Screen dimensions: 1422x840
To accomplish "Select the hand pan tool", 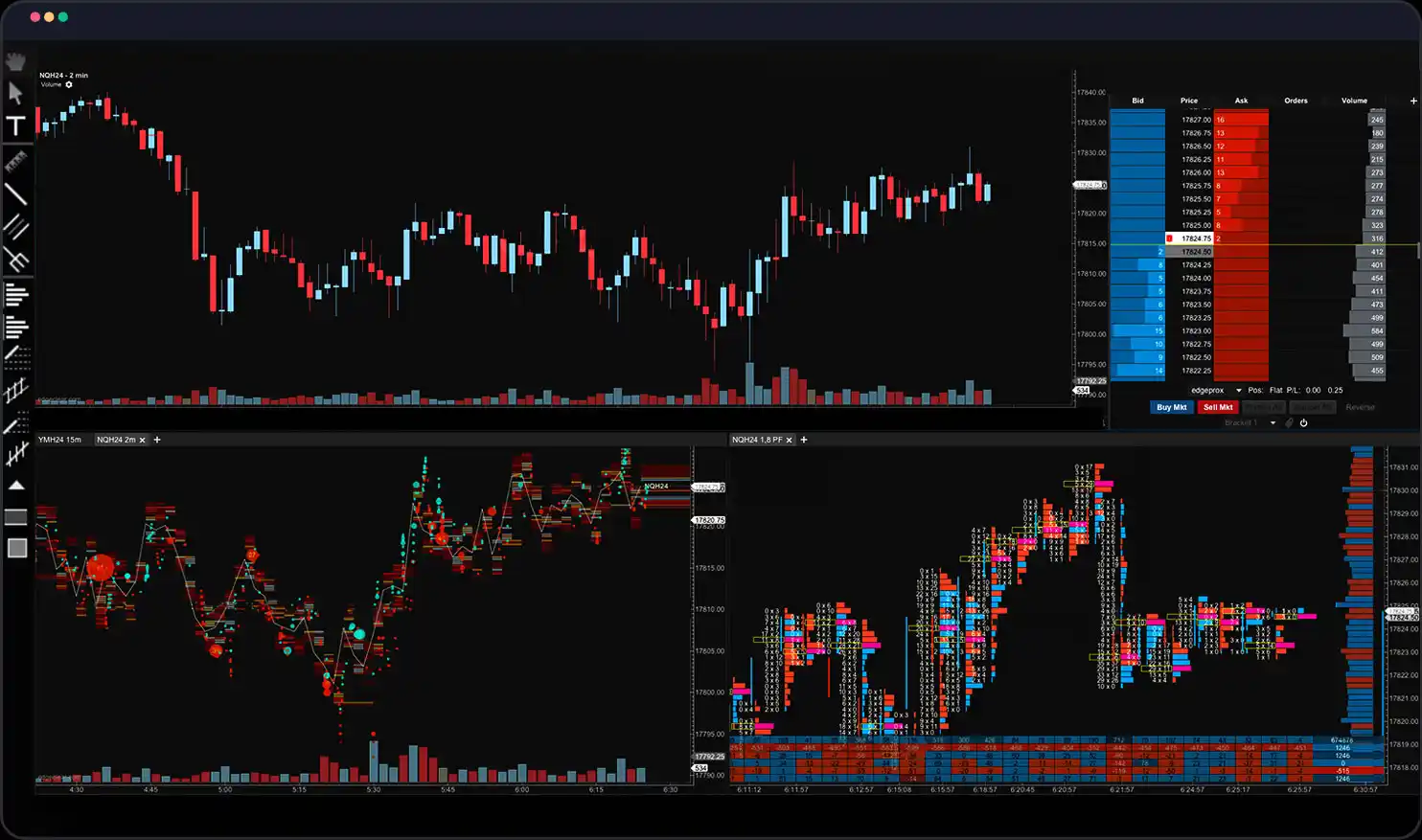I will (x=16, y=62).
